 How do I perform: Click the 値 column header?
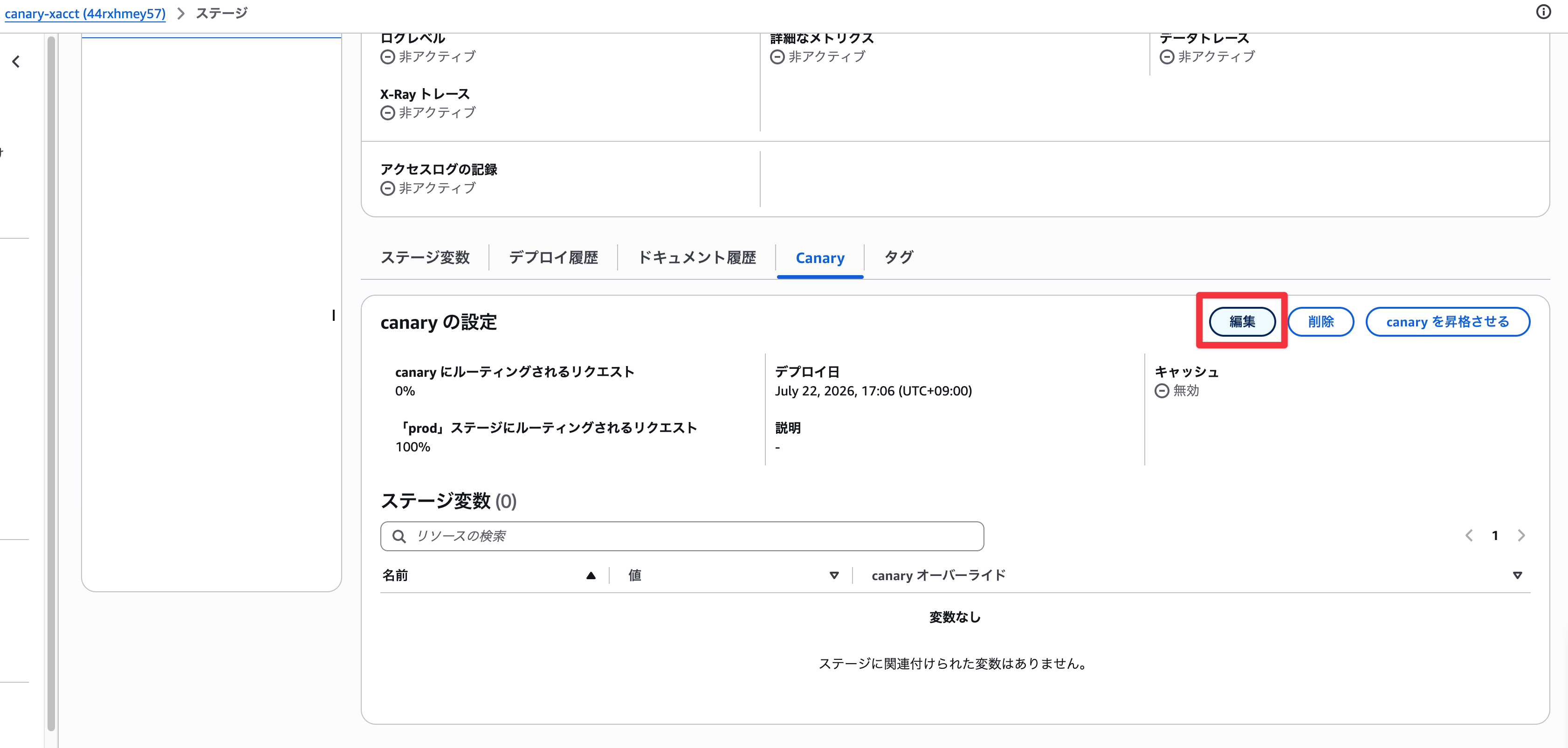(635, 575)
